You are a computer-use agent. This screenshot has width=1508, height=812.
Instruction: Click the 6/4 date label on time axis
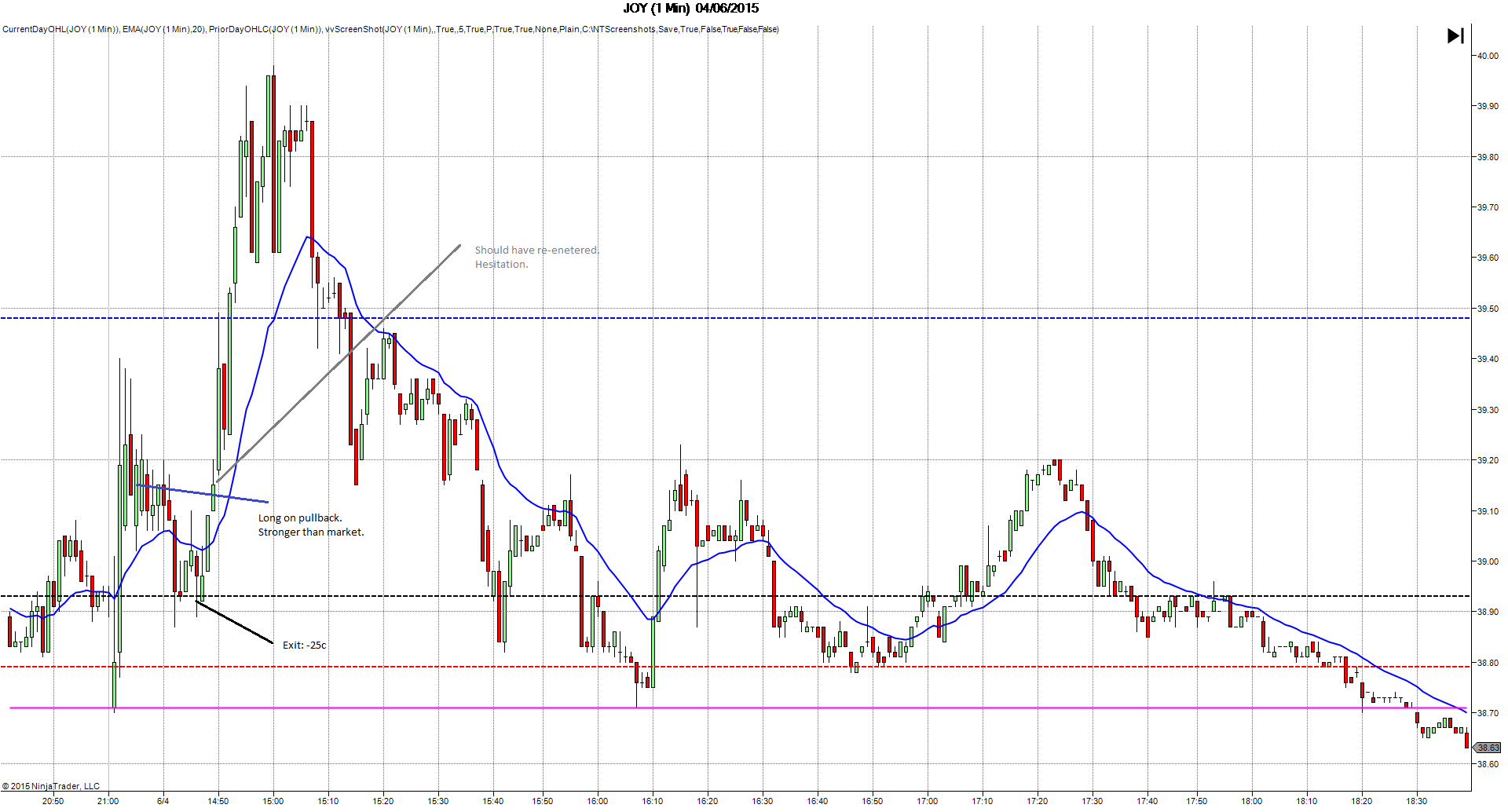click(163, 801)
